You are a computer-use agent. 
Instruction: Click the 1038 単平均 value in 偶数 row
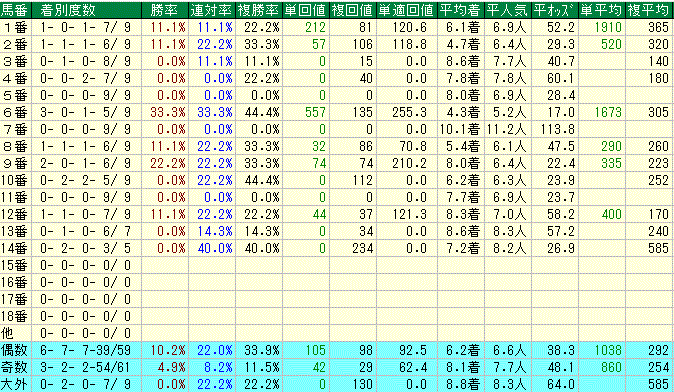point(608,350)
